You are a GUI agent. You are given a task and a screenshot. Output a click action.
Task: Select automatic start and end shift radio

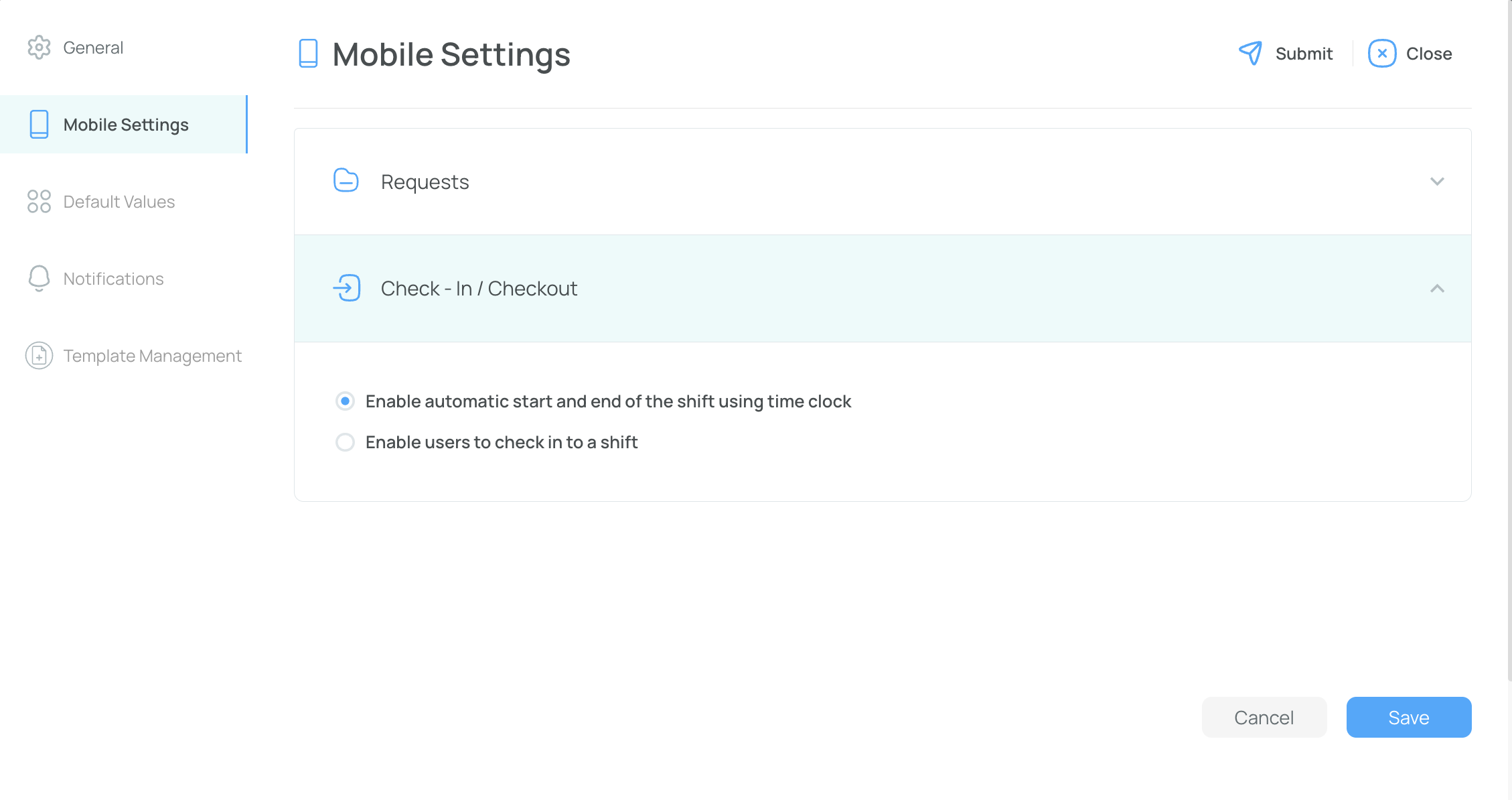coord(345,401)
